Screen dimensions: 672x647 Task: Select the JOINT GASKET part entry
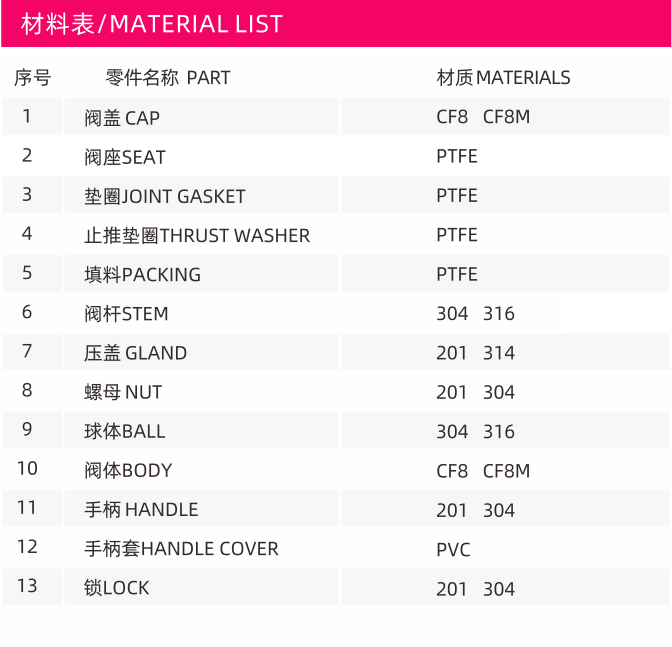coord(165,196)
